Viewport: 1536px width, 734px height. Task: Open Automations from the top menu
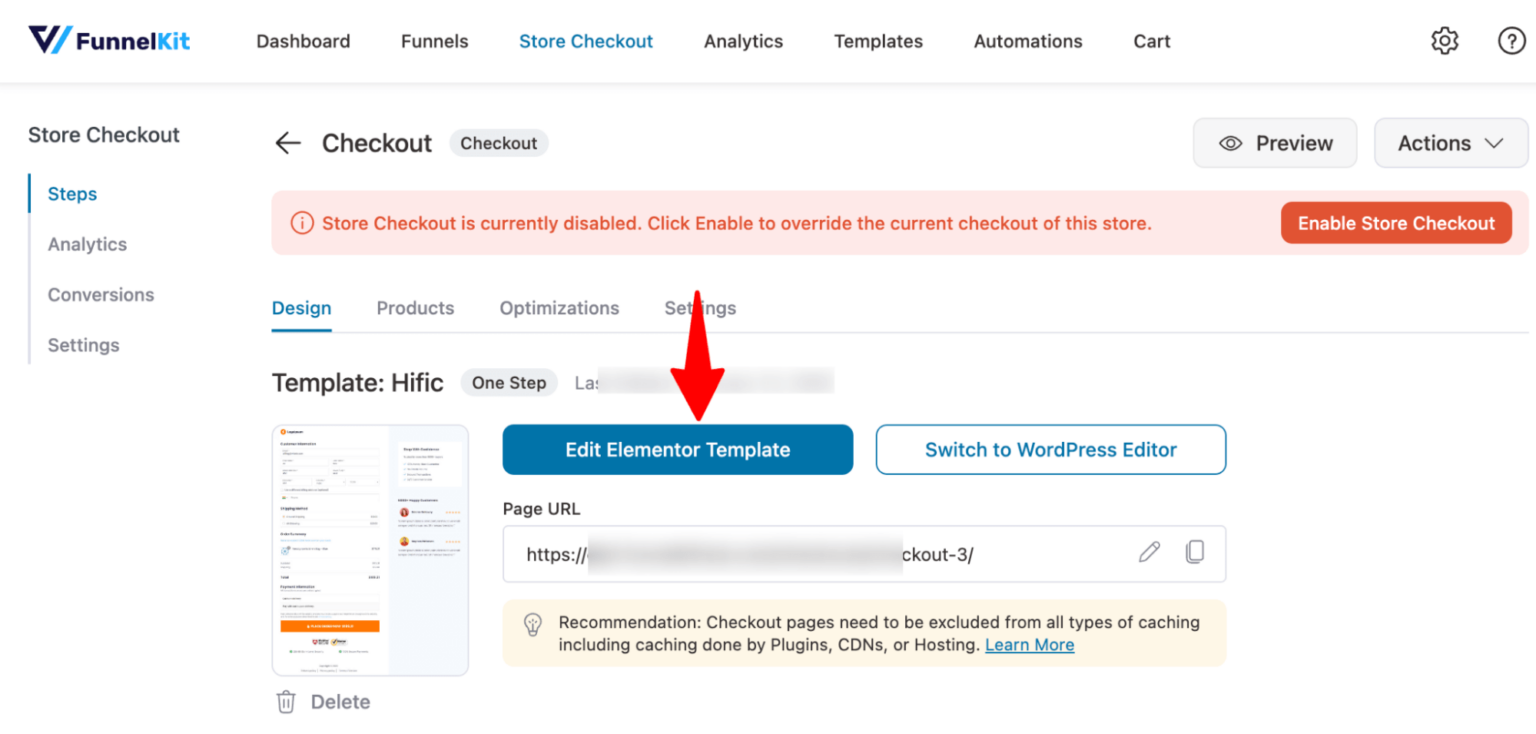[1027, 41]
